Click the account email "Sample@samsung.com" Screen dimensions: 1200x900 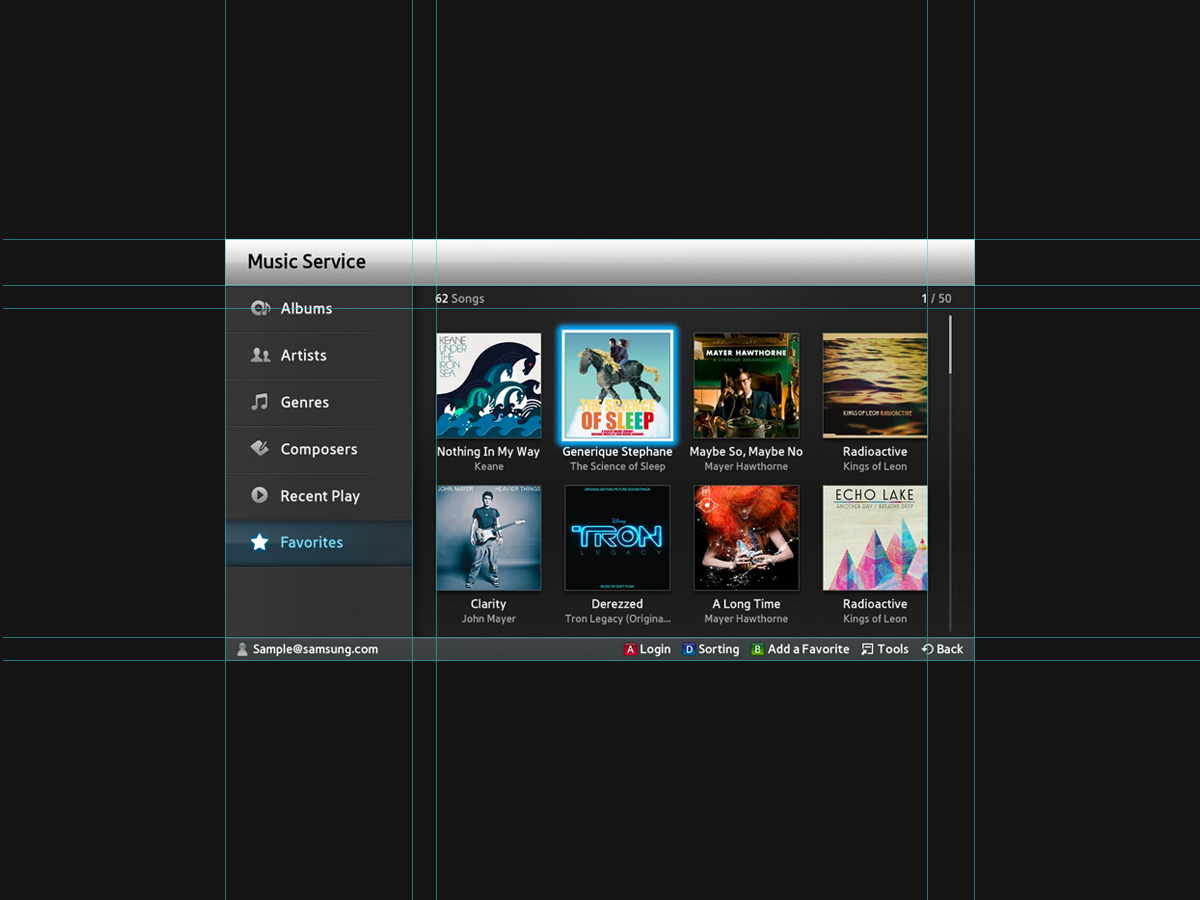pyautogui.click(x=315, y=649)
